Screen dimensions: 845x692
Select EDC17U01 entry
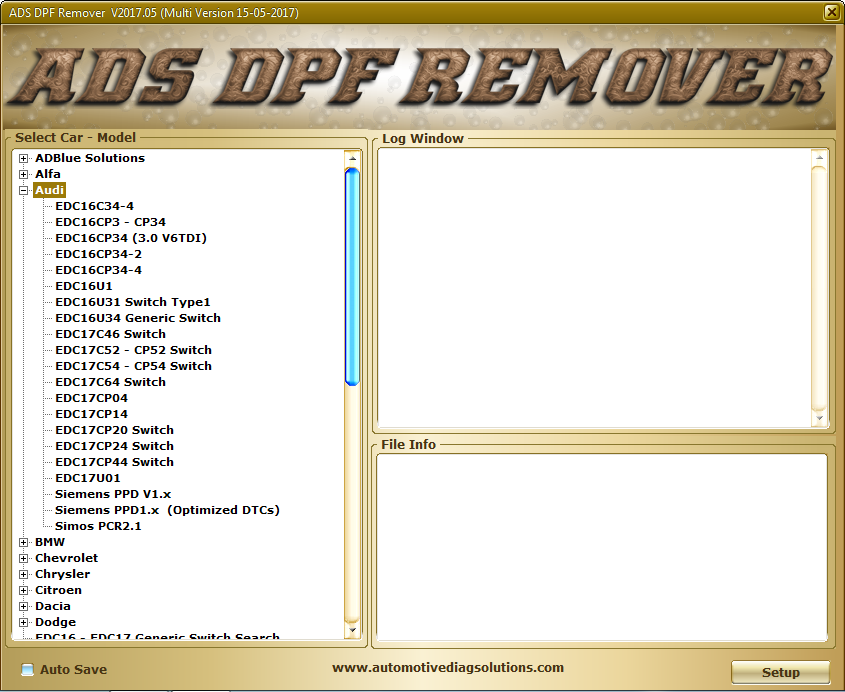[87, 478]
